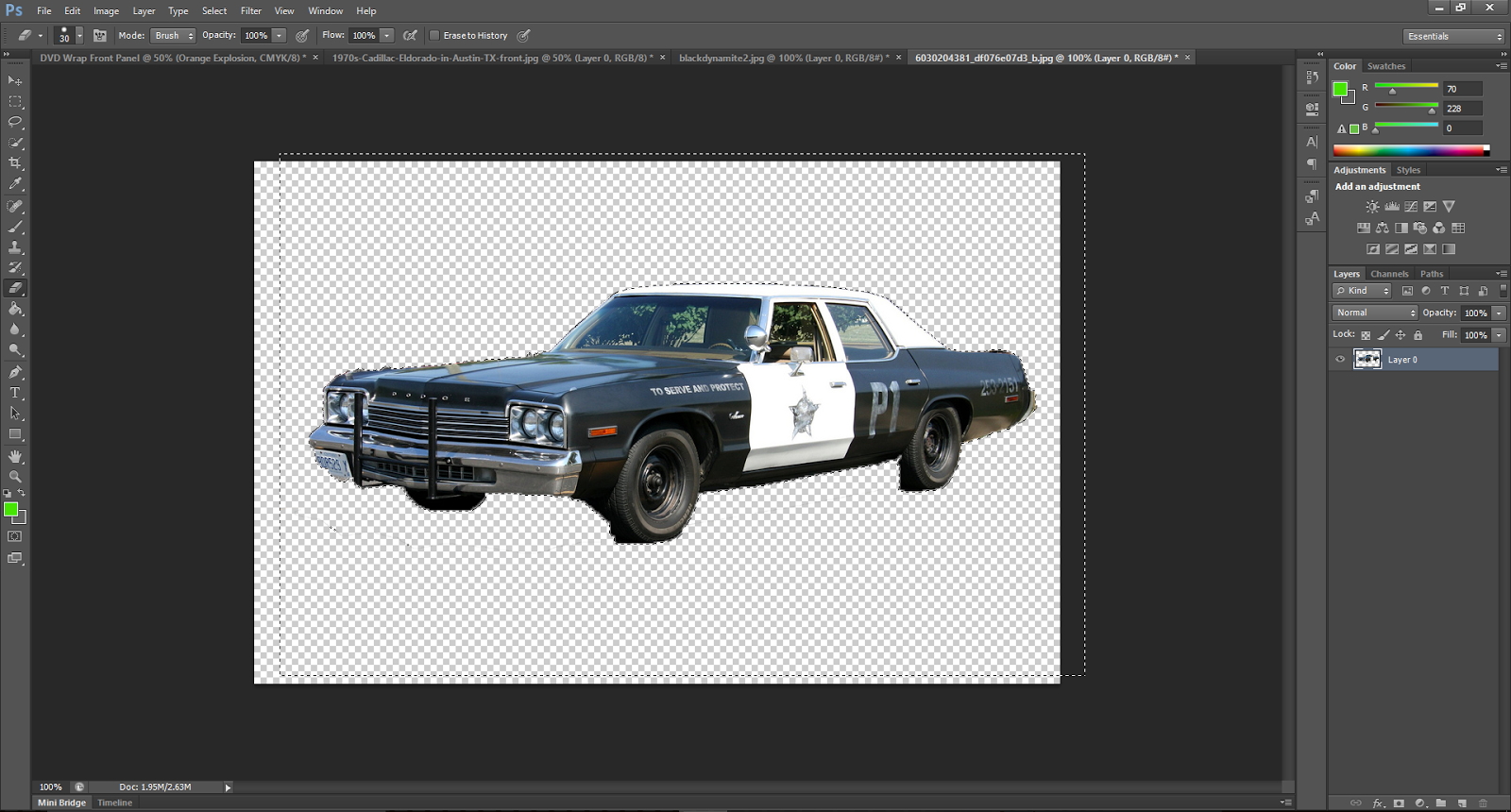Toggle pressure for size
Screen dimensions: 1511x812
[523, 35]
